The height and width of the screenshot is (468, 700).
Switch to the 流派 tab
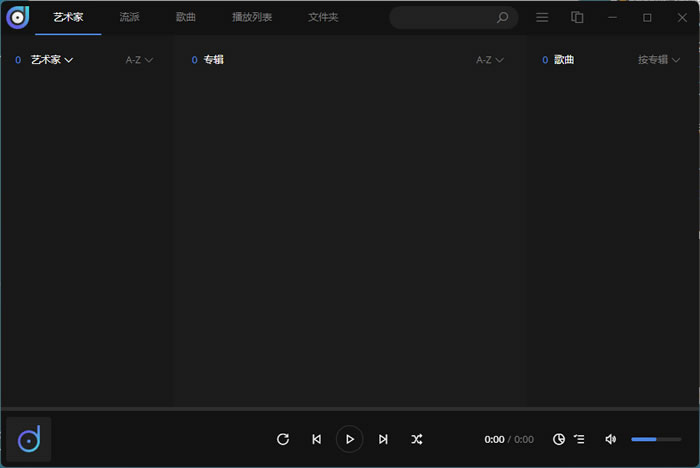pos(130,17)
